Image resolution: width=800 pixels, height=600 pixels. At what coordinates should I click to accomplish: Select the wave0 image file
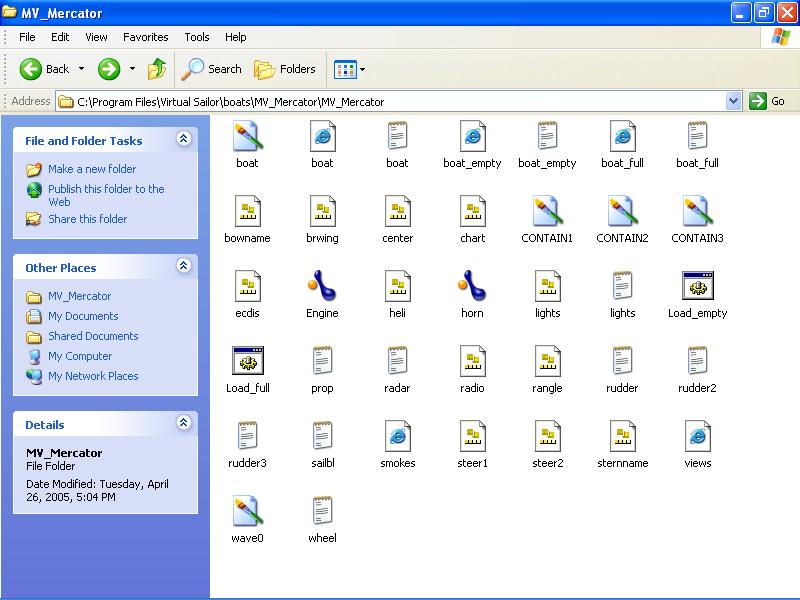pos(247,511)
